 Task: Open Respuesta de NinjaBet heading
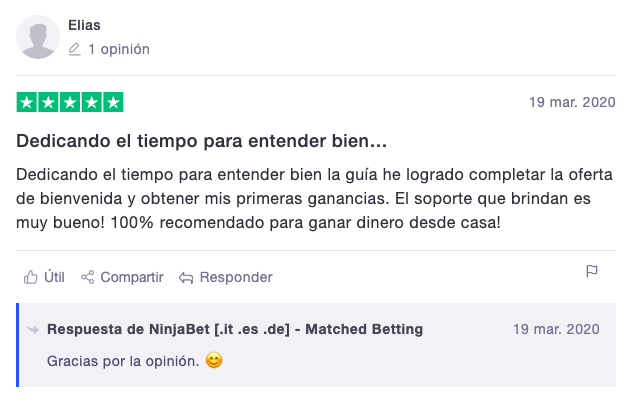[235, 329]
